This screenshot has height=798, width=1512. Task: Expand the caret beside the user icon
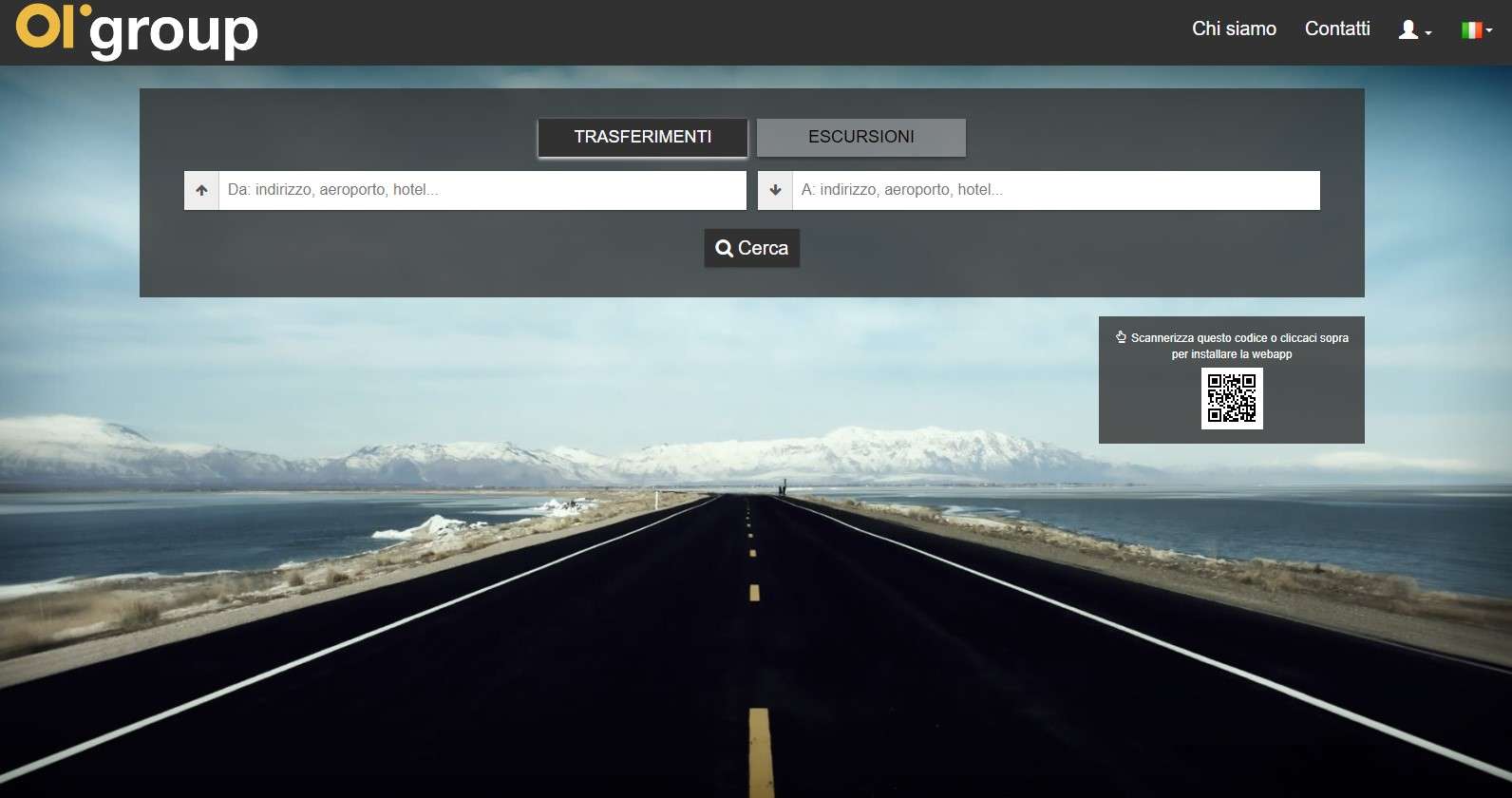(1428, 33)
